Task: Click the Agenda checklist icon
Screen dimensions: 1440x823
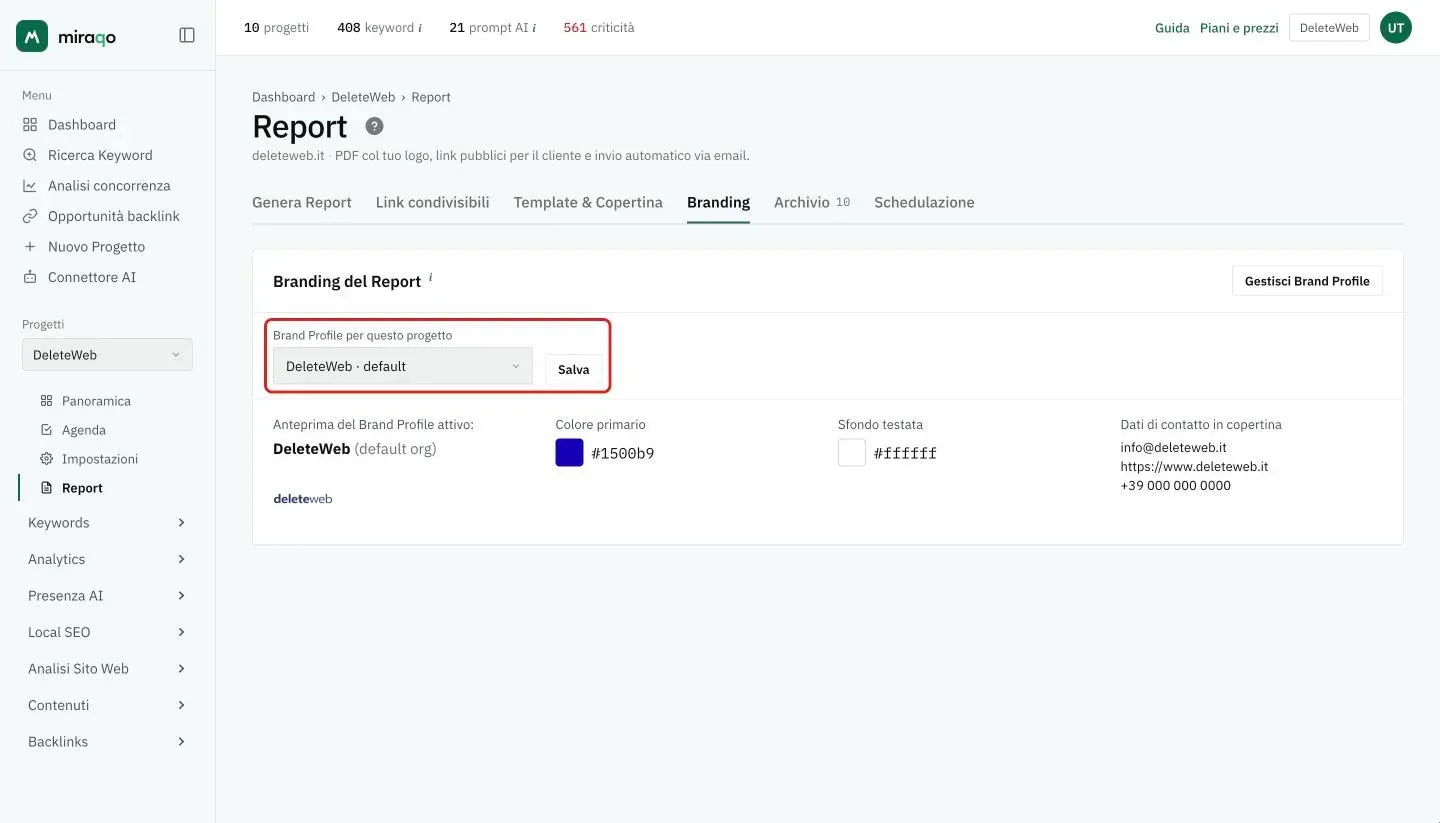Action: click(x=46, y=430)
